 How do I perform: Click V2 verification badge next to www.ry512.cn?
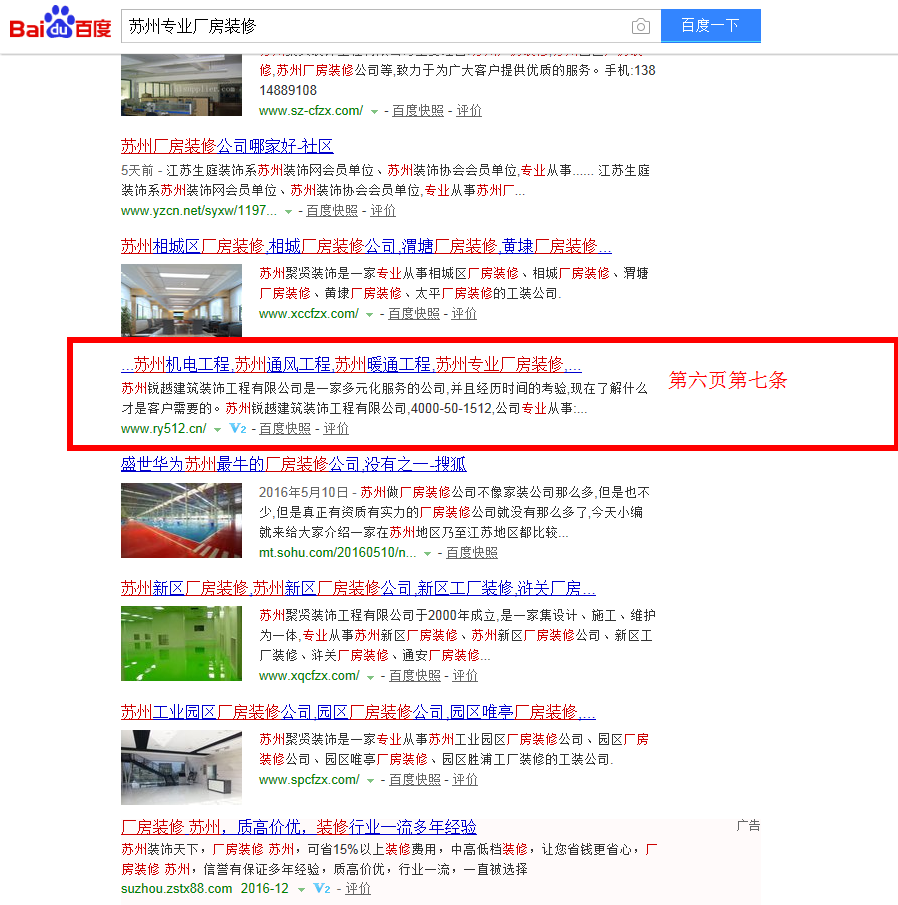coord(238,428)
